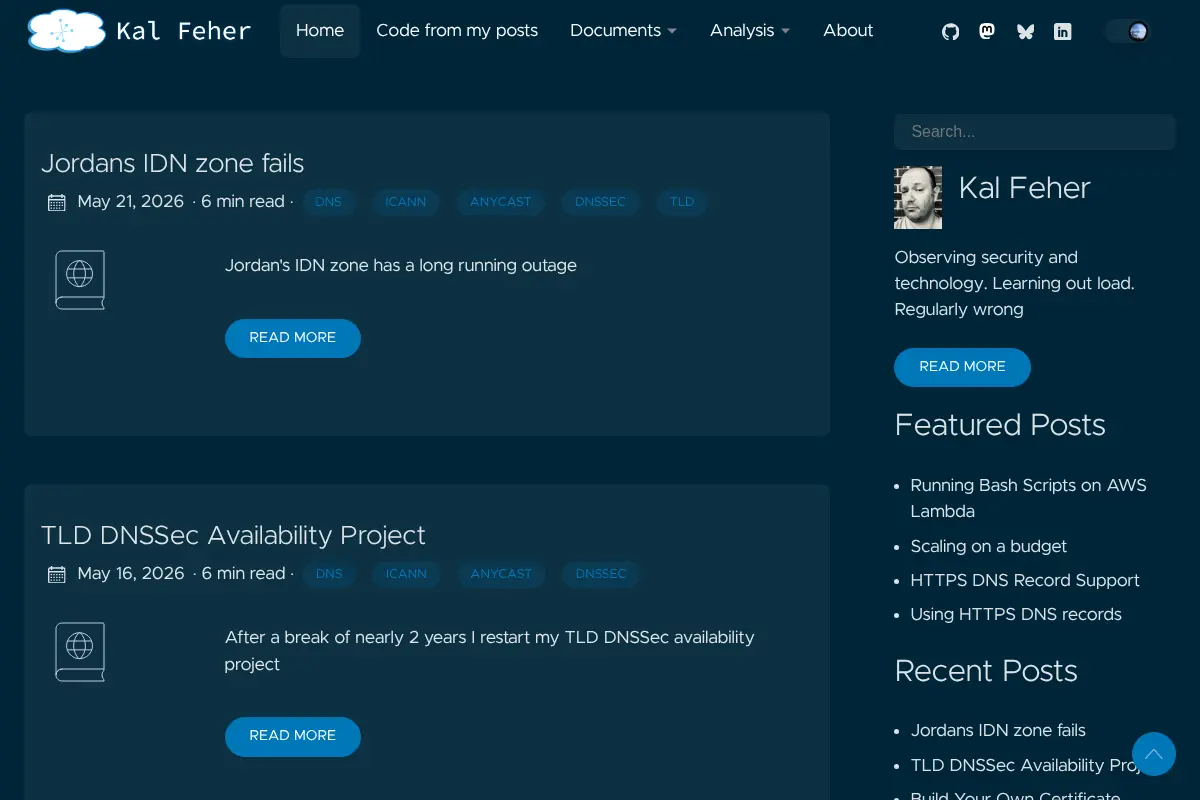The height and width of the screenshot is (800, 1200).
Task: Open the GitHub profile icon
Action: click(950, 32)
